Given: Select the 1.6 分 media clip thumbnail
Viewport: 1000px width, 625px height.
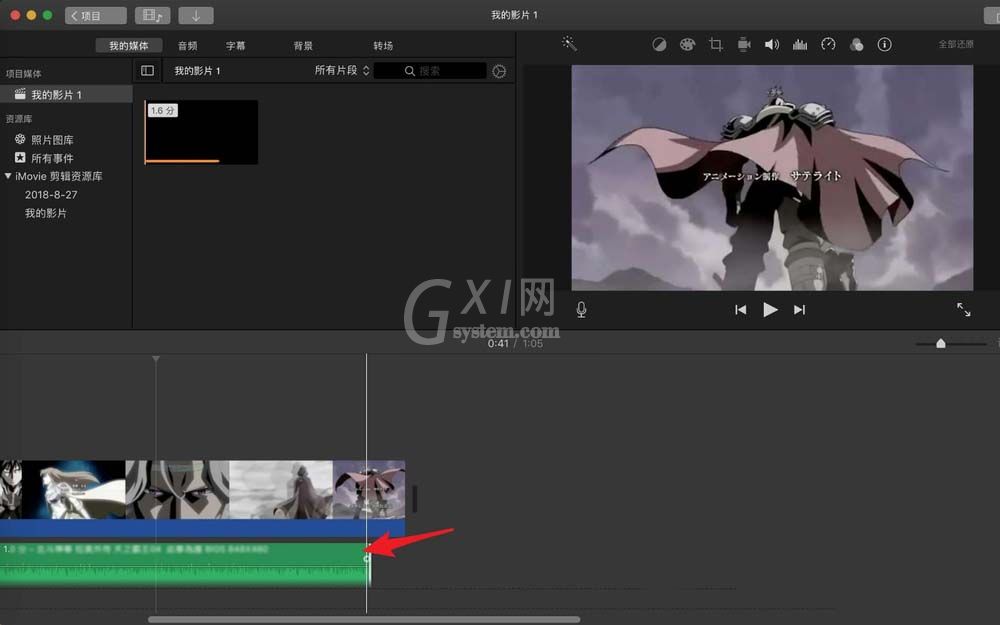Looking at the screenshot, I should tap(202, 132).
